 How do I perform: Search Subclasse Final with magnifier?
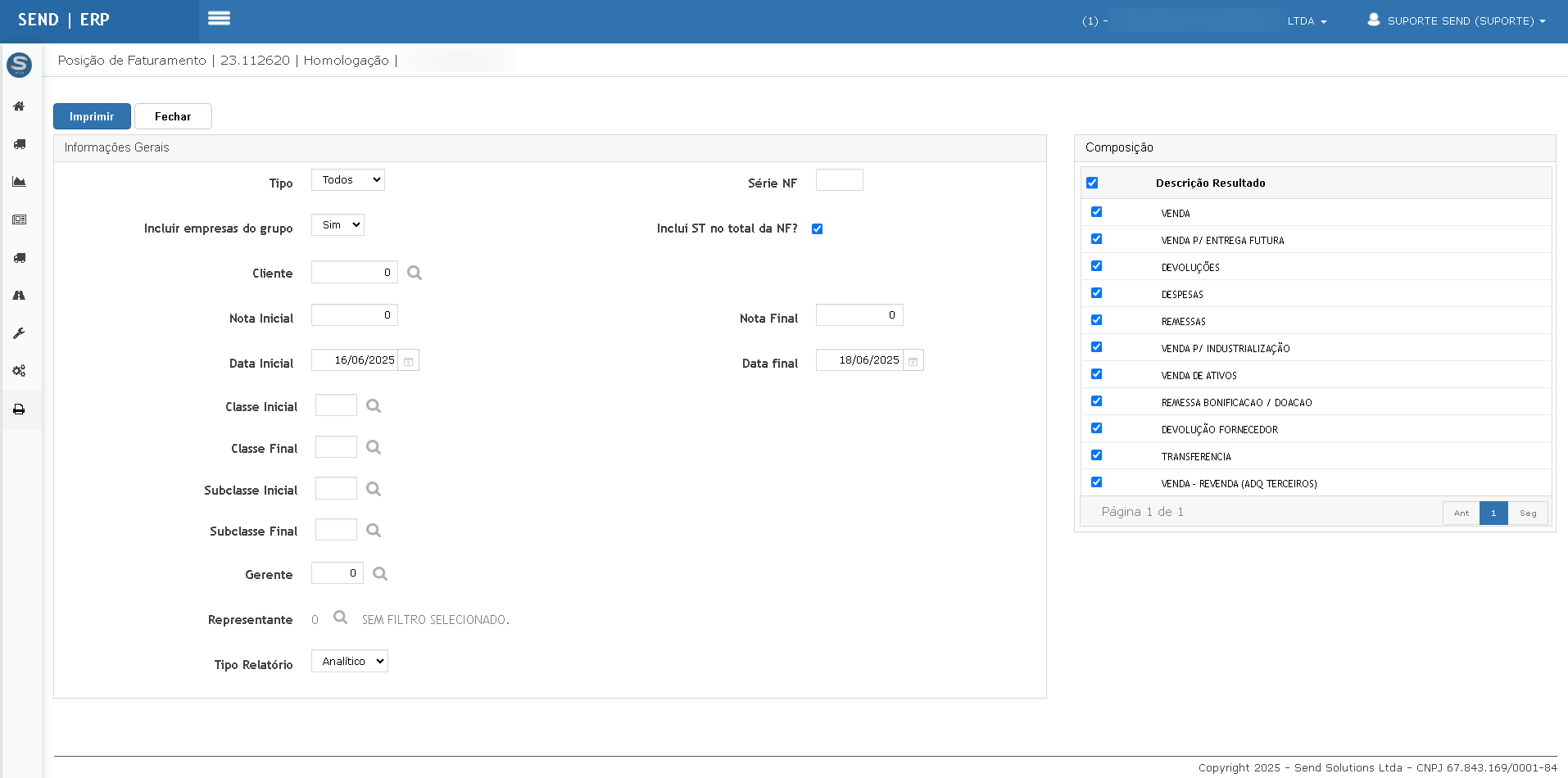point(374,531)
